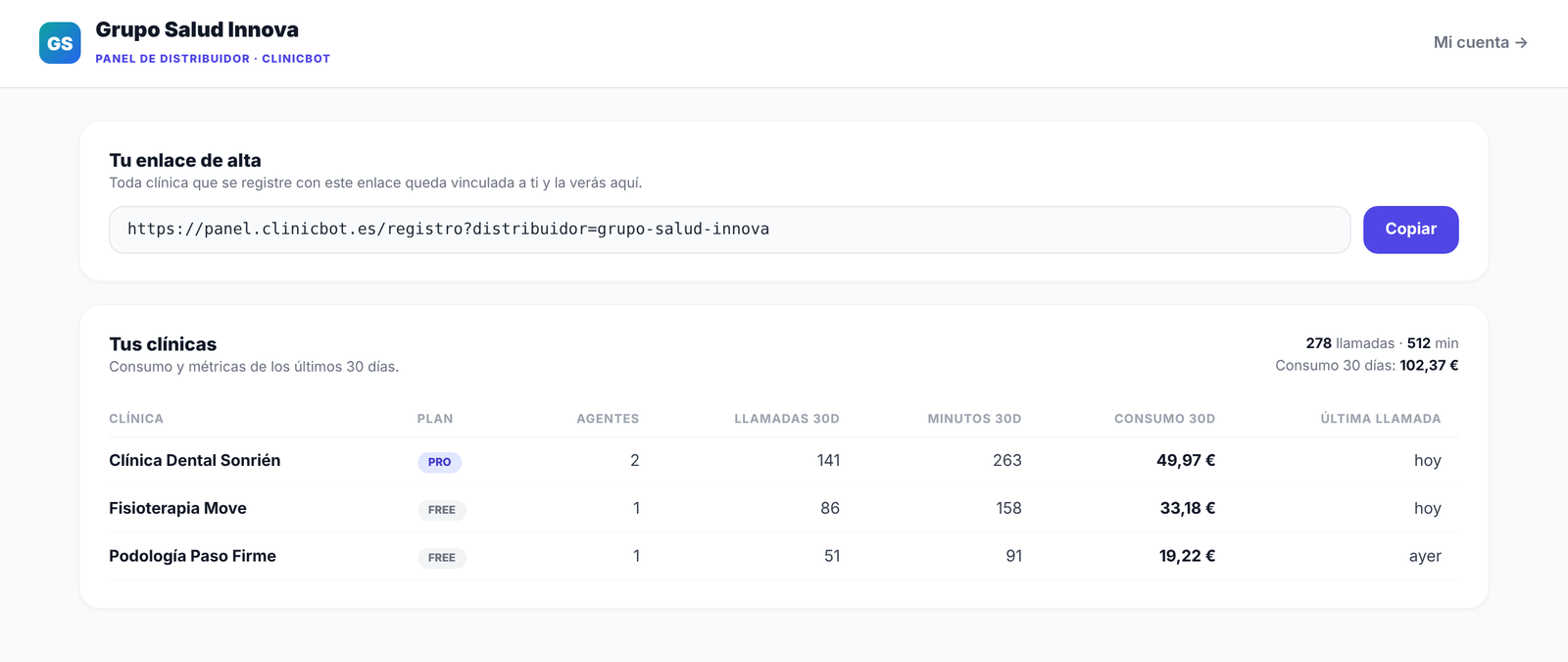Click the 263 minutes value
The image size is (1568, 662).
(1006, 461)
